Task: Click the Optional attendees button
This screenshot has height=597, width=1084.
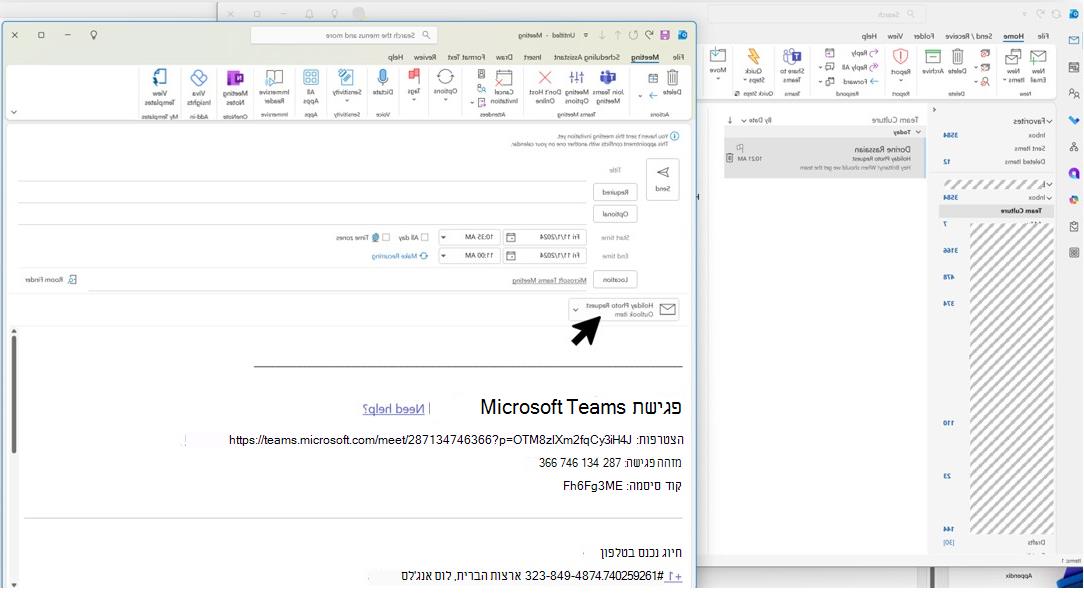Action: click(x=615, y=214)
